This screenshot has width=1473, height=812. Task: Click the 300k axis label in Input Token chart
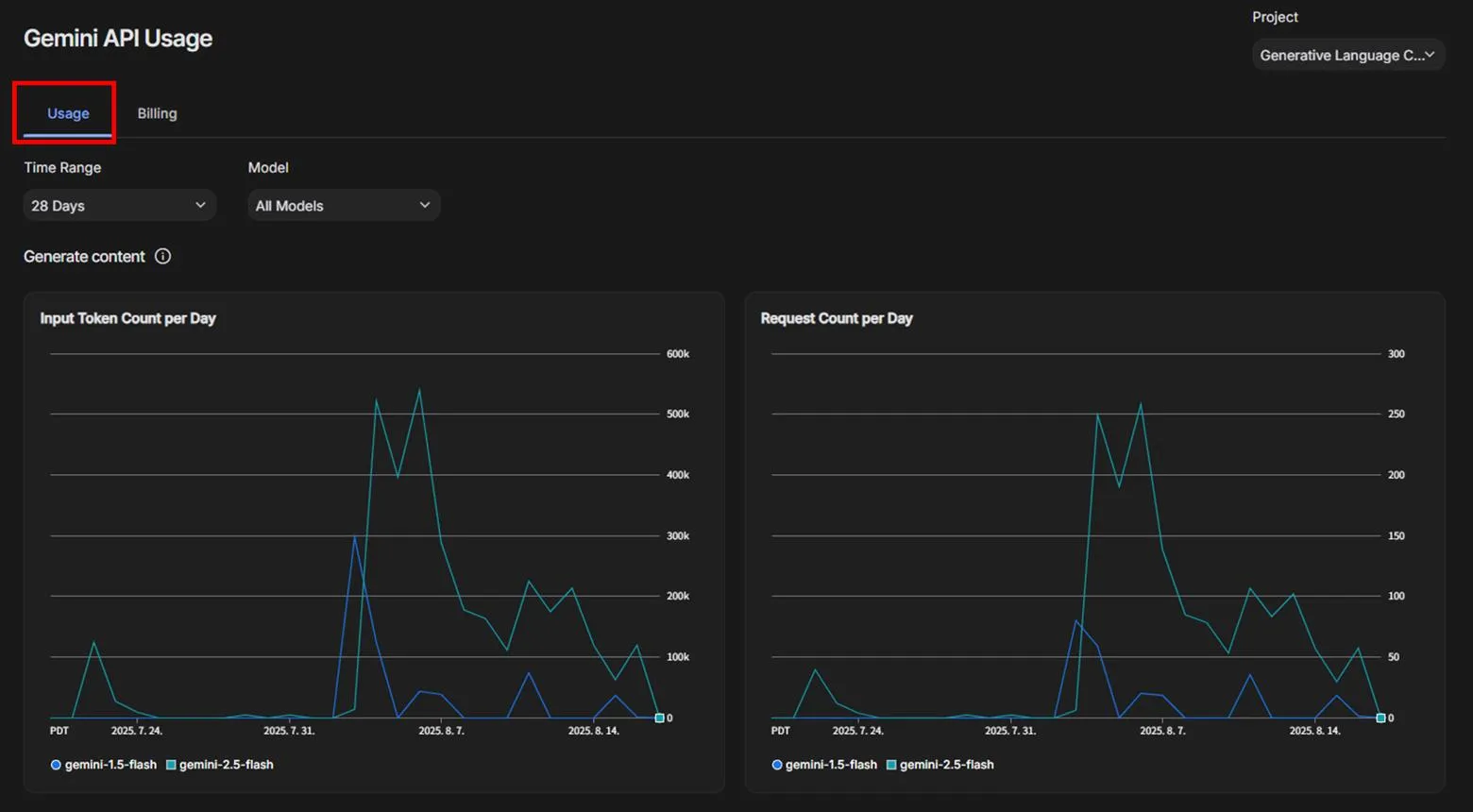click(x=678, y=536)
